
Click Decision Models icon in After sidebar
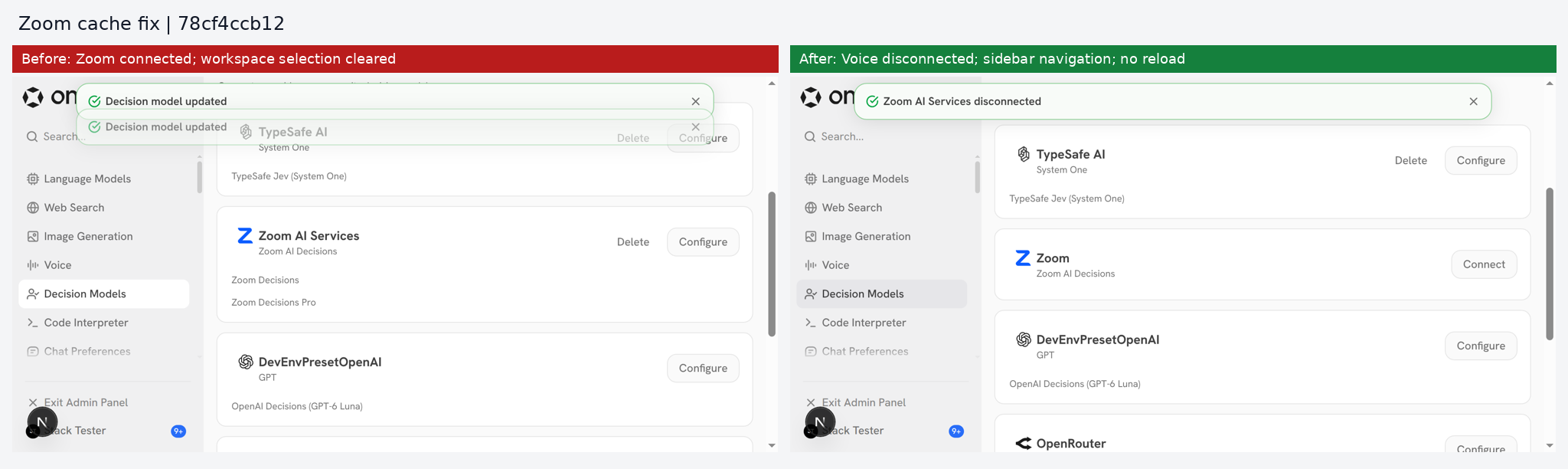[811, 294]
